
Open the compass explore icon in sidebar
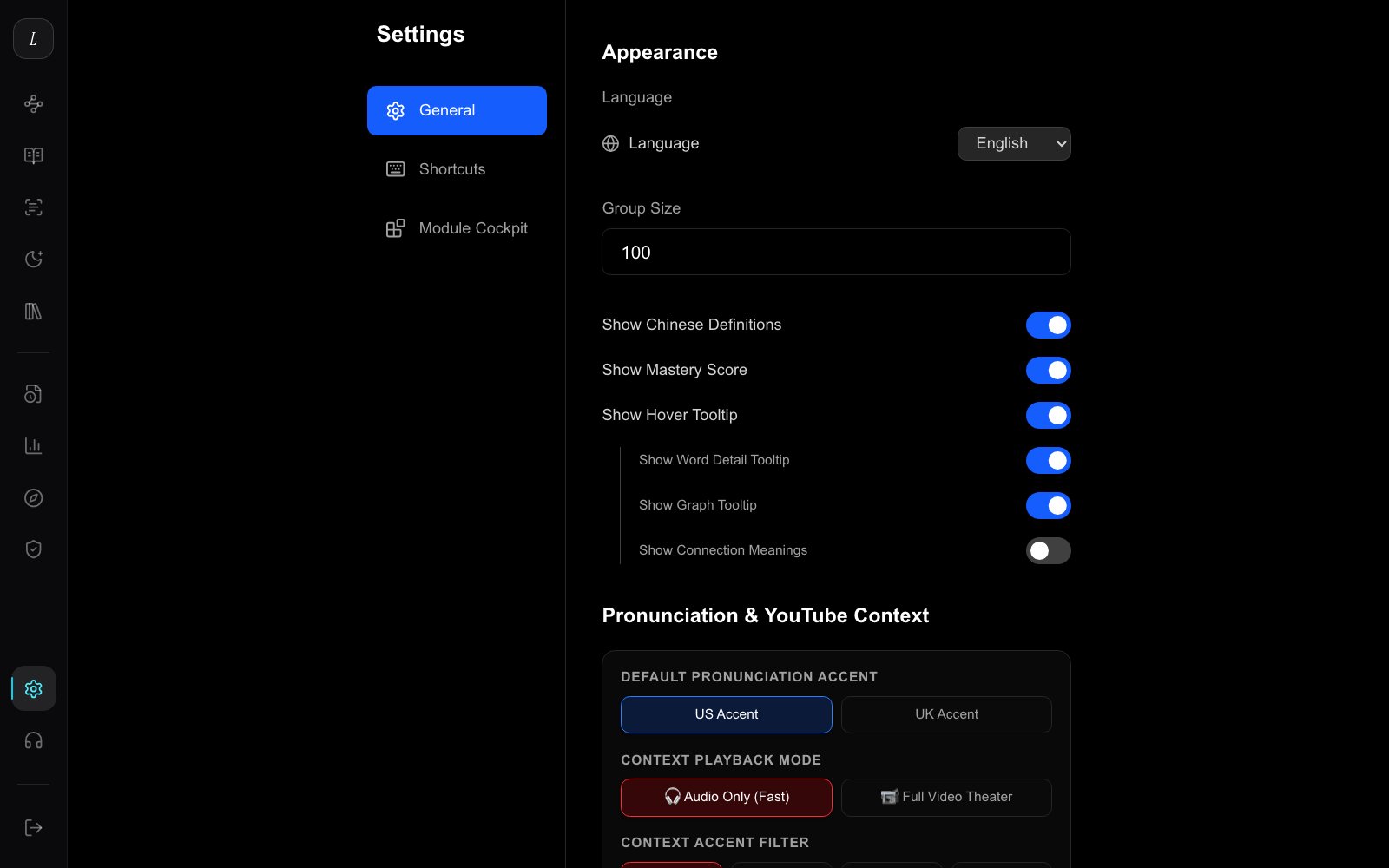33,498
